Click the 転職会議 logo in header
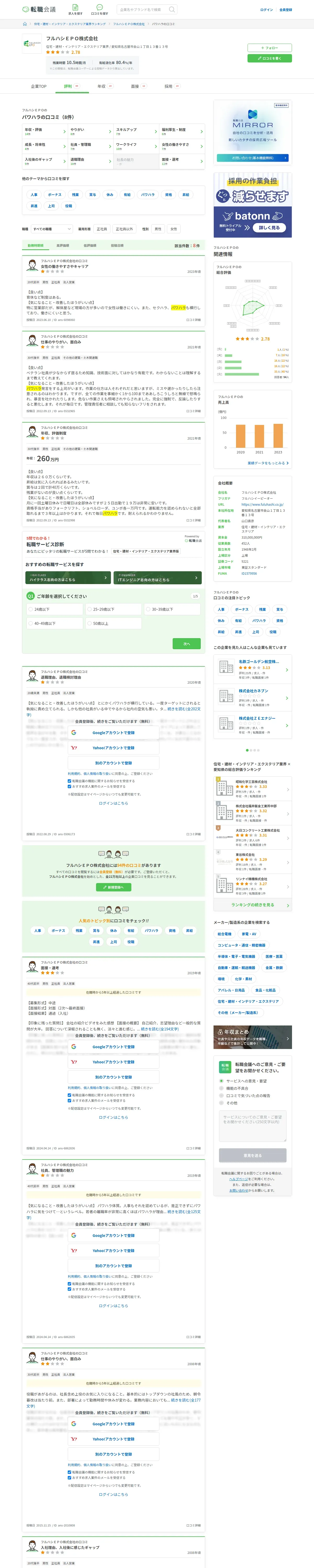Screen dimensions: 314x1568 click(x=39, y=9)
